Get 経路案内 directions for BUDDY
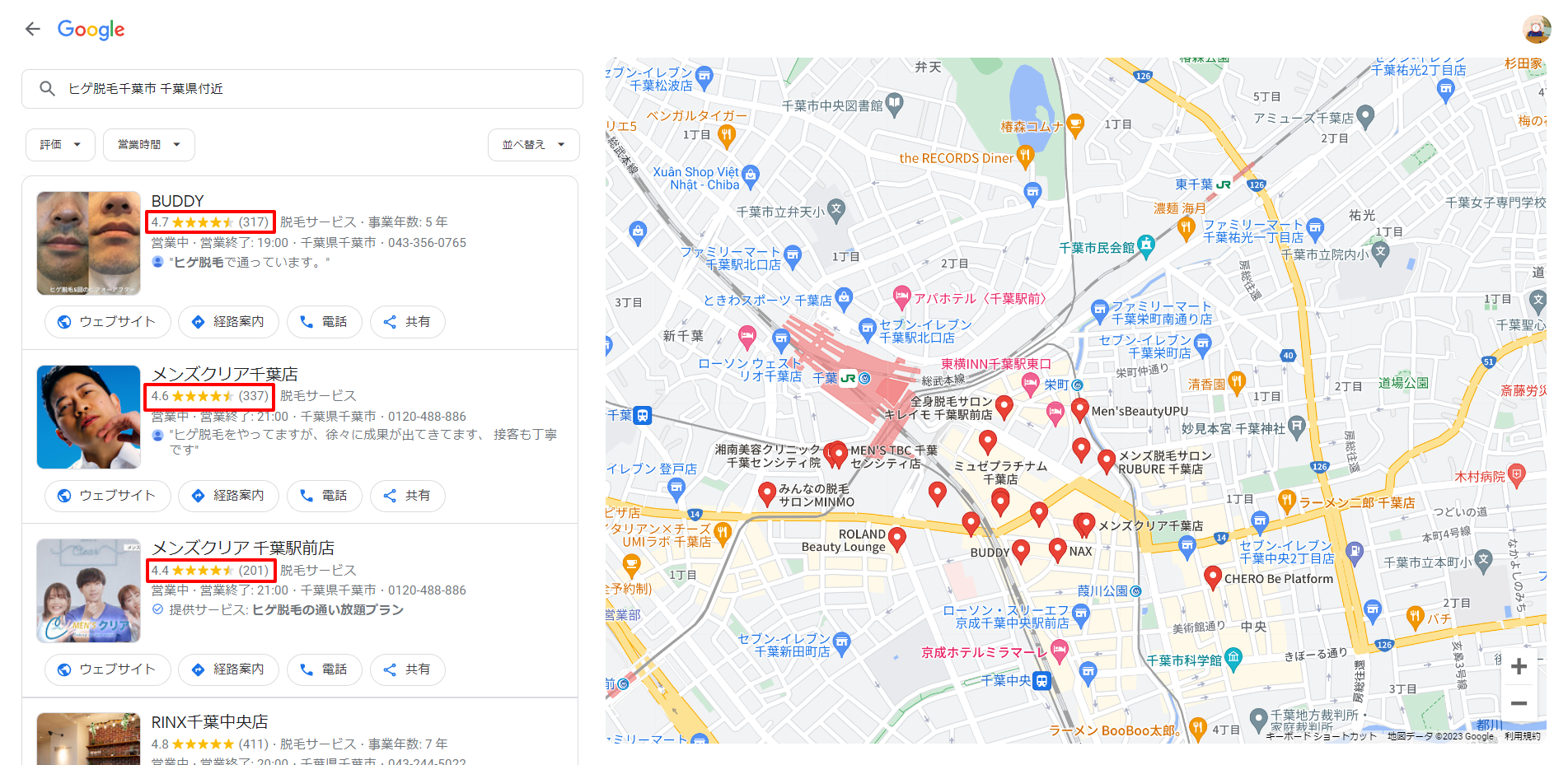 tap(229, 321)
